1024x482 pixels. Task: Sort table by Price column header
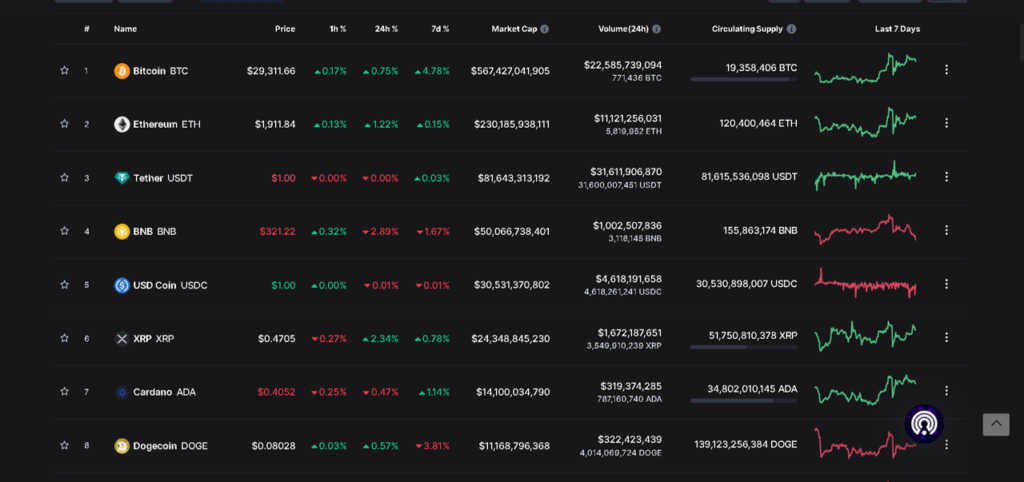tap(285, 29)
